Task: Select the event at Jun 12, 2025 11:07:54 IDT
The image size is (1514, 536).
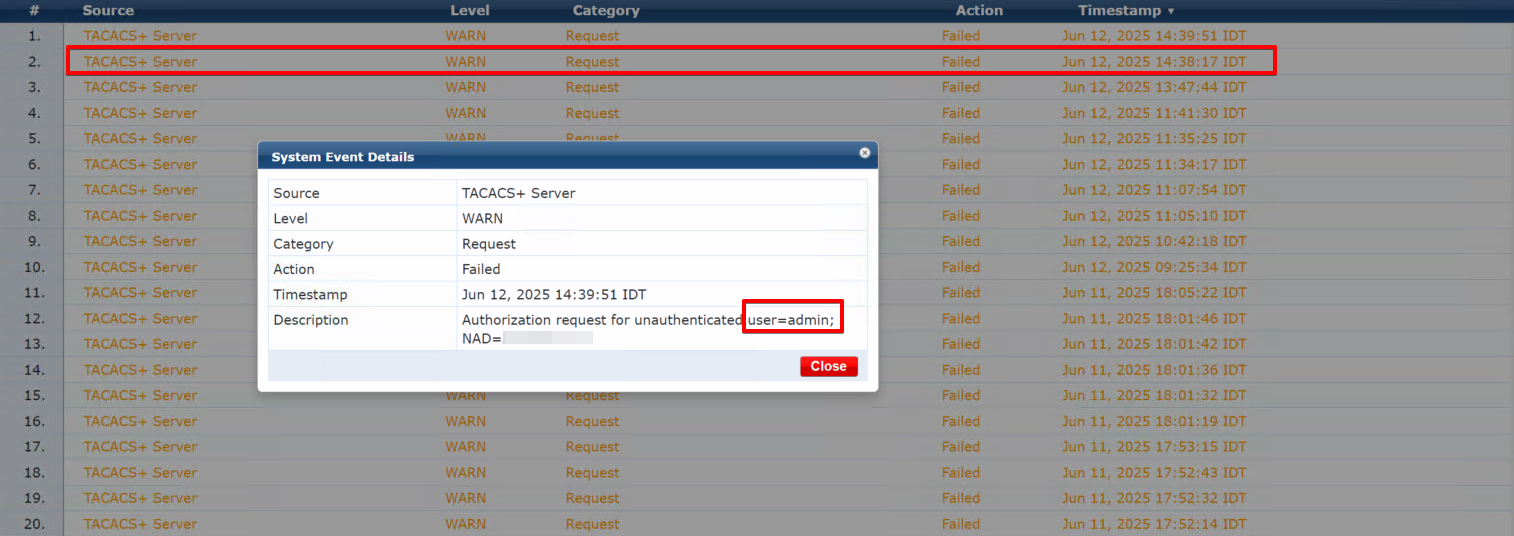Action: tap(757, 190)
